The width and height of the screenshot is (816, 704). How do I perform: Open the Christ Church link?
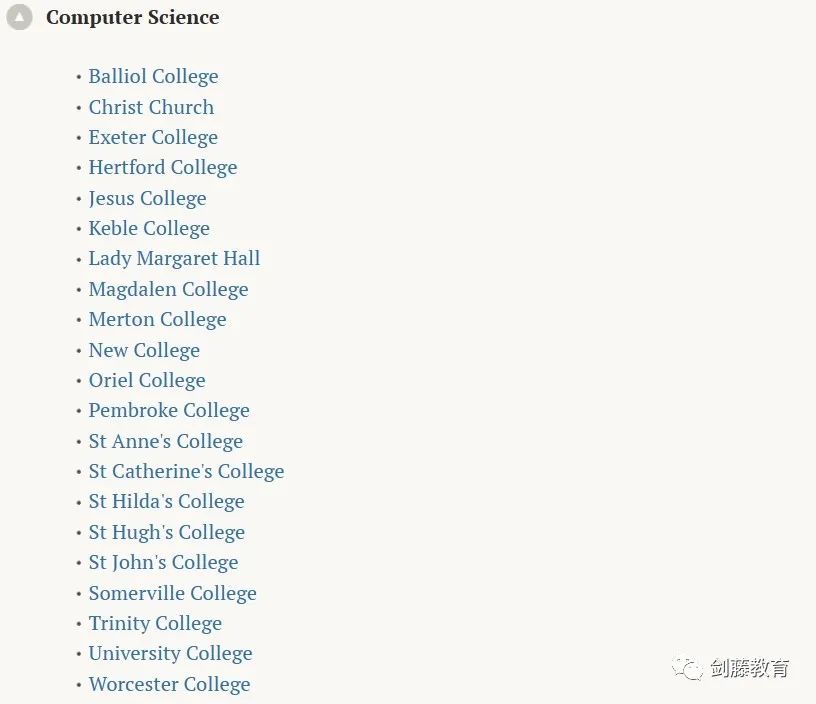click(151, 107)
